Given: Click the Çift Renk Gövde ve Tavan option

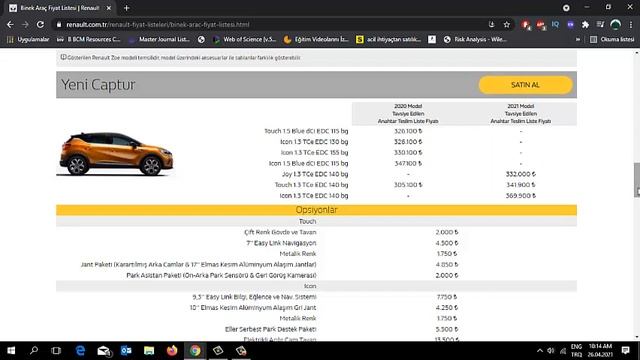Looking at the screenshot, I should coord(280,232).
